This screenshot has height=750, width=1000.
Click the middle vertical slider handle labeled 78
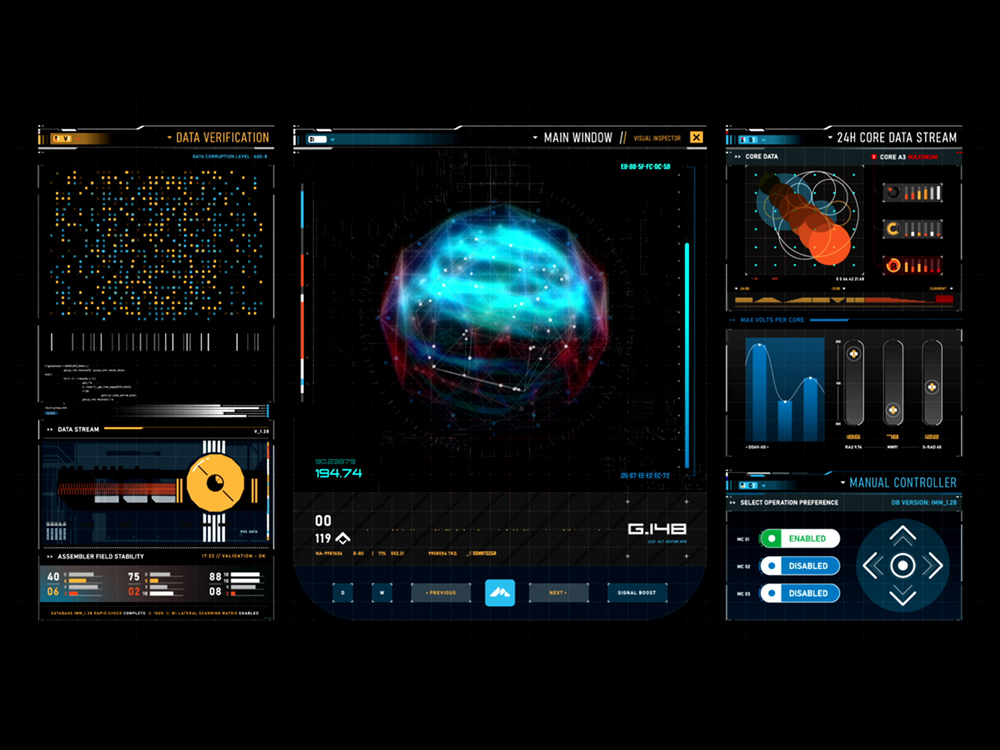(x=893, y=410)
